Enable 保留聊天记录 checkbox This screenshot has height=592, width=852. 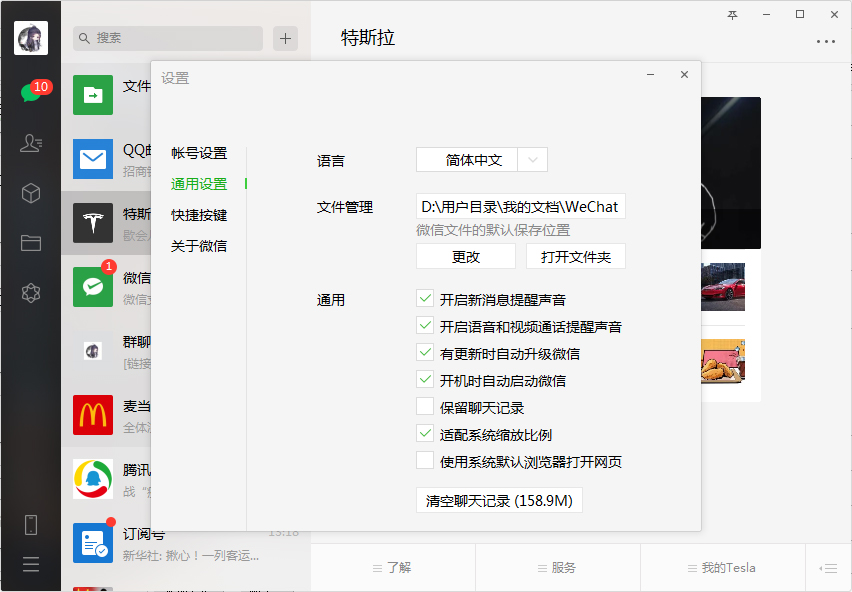point(424,407)
